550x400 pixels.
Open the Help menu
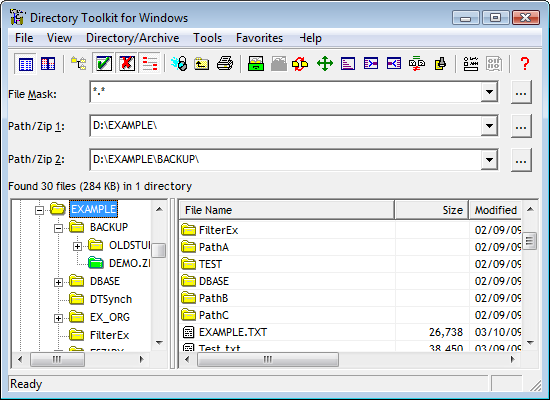tap(311, 38)
